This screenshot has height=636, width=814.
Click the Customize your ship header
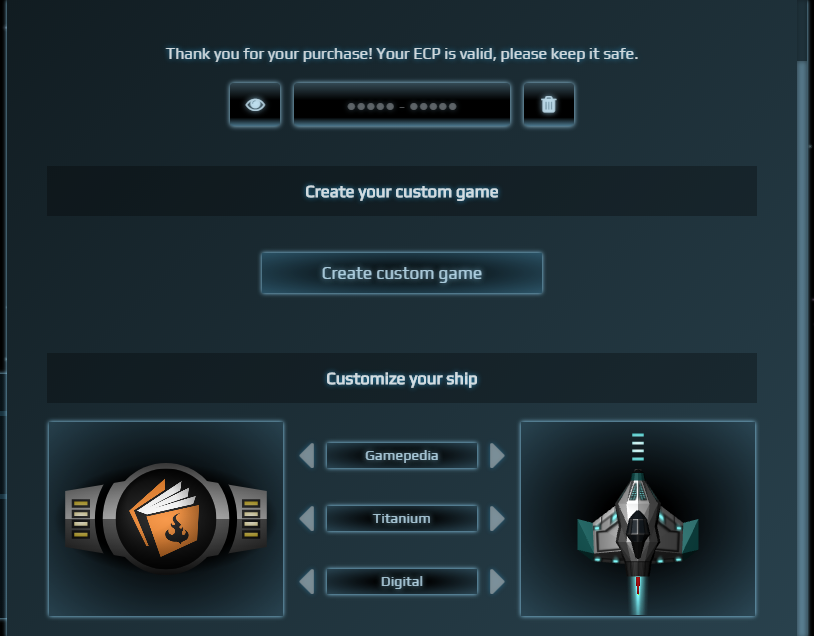coord(402,378)
